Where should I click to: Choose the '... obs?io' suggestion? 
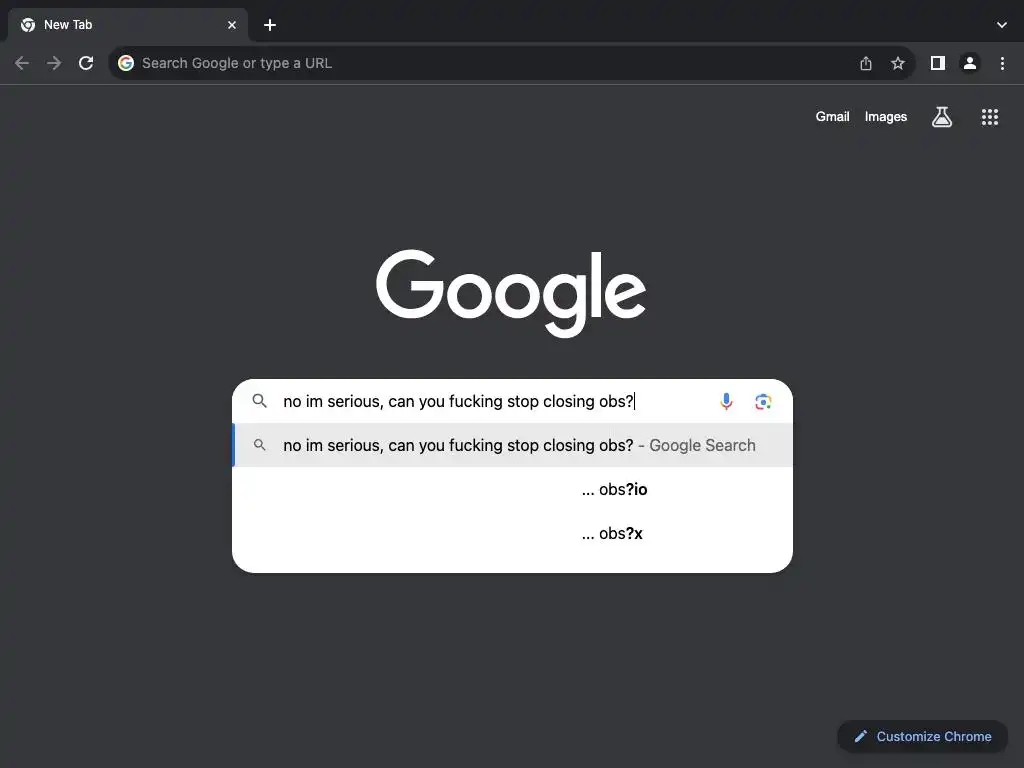point(513,489)
